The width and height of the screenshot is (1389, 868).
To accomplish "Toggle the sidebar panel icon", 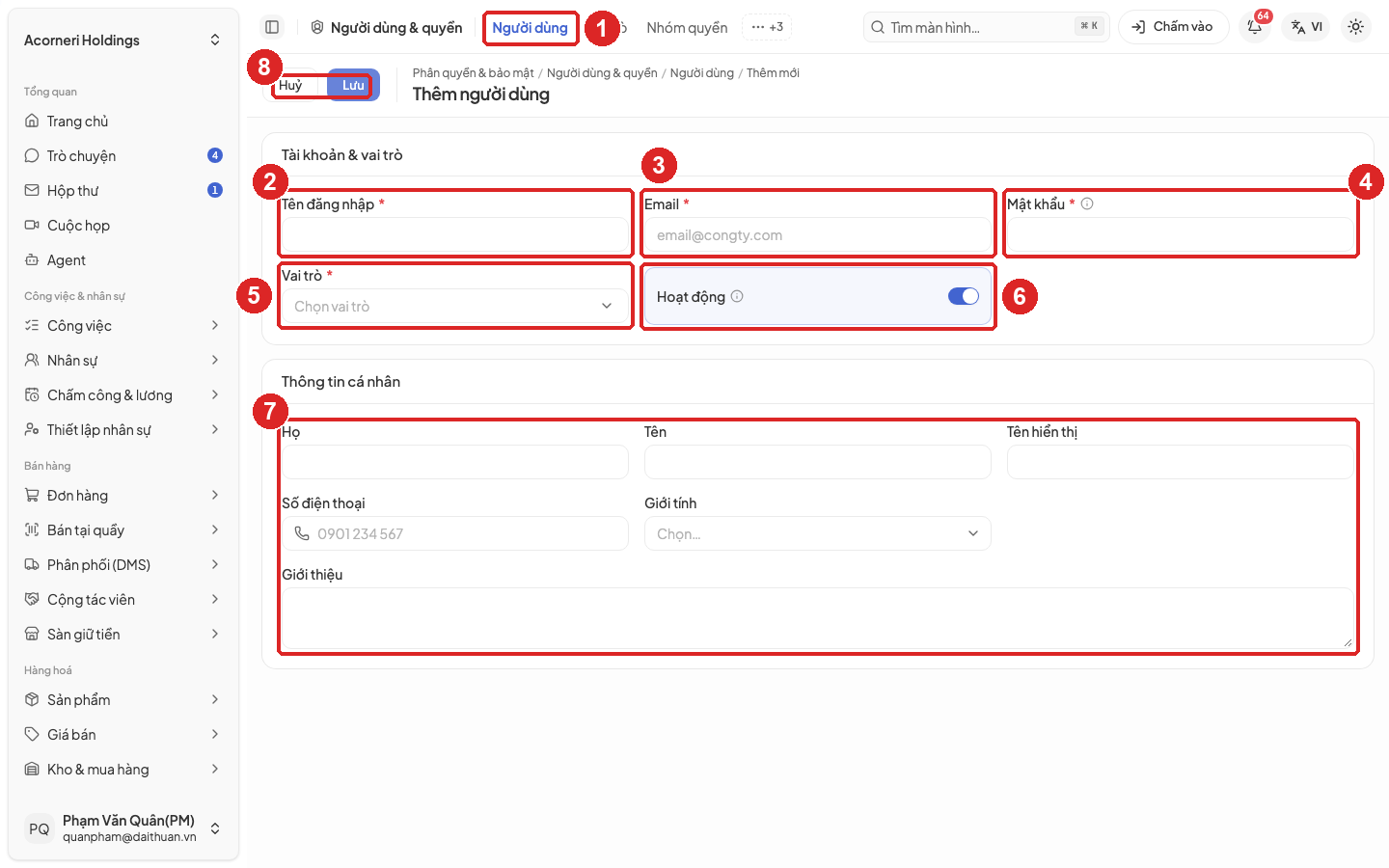I will click(272, 27).
